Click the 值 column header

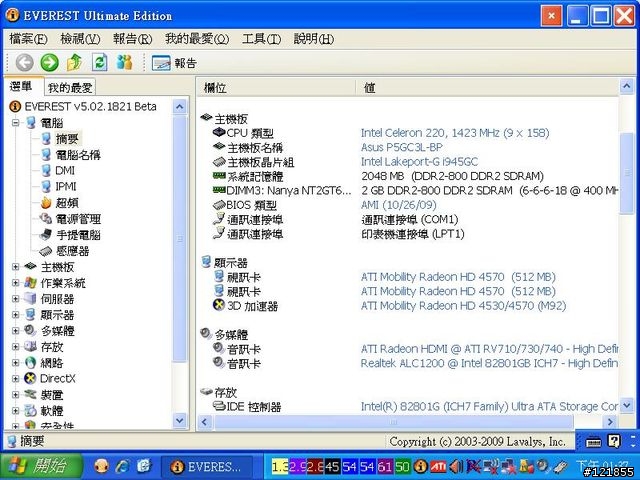click(x=487, y=87)
